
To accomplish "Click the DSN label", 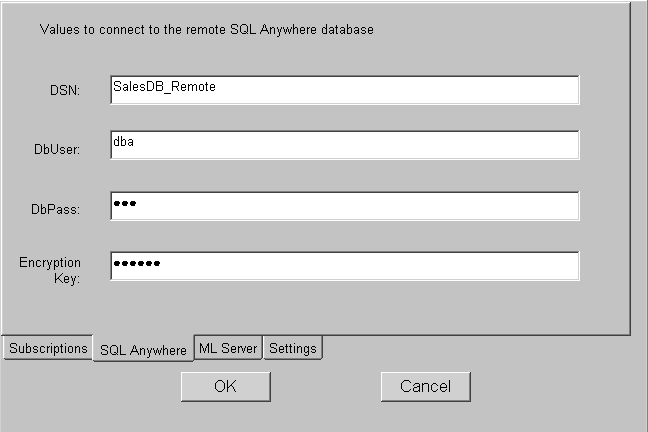I will pyautogui.click(x=65, y=91).
